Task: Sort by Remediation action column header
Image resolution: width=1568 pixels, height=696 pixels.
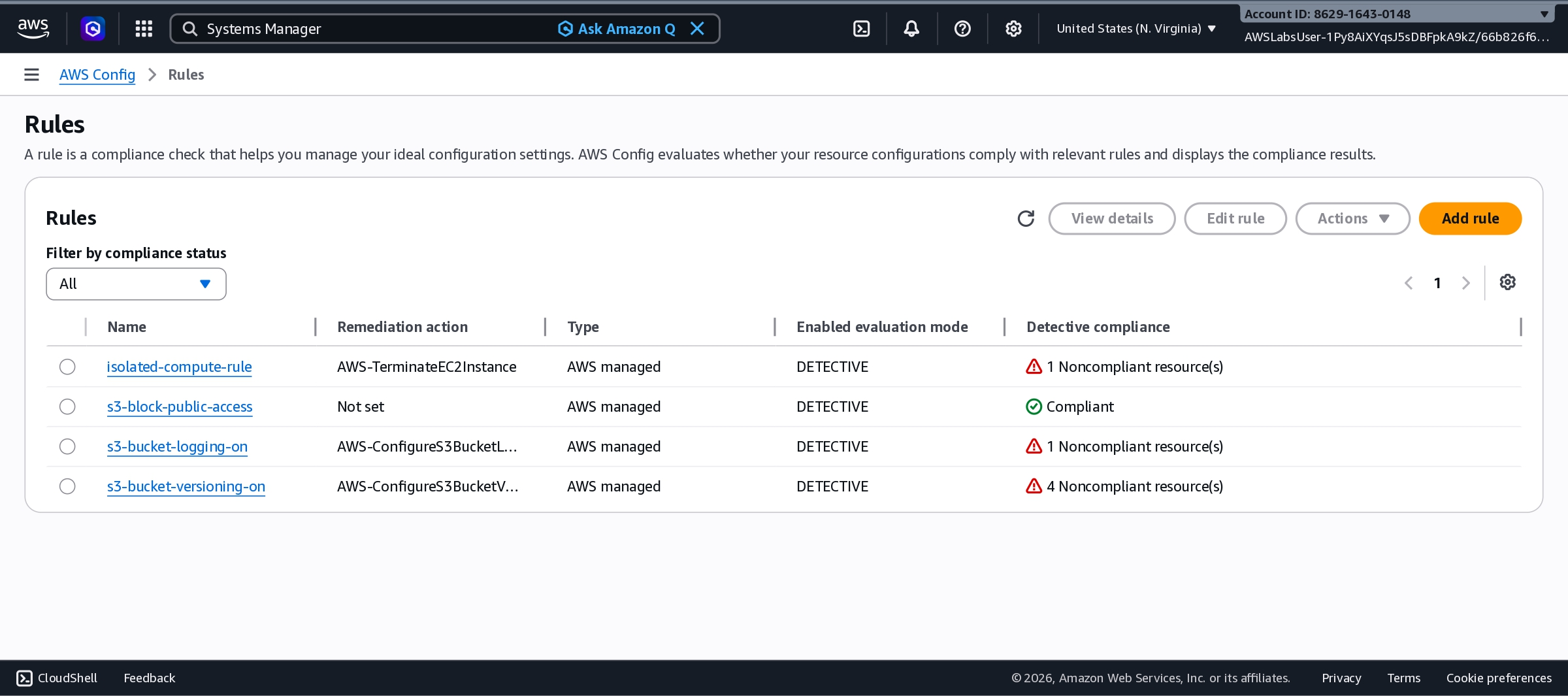Action: (402, 327)
